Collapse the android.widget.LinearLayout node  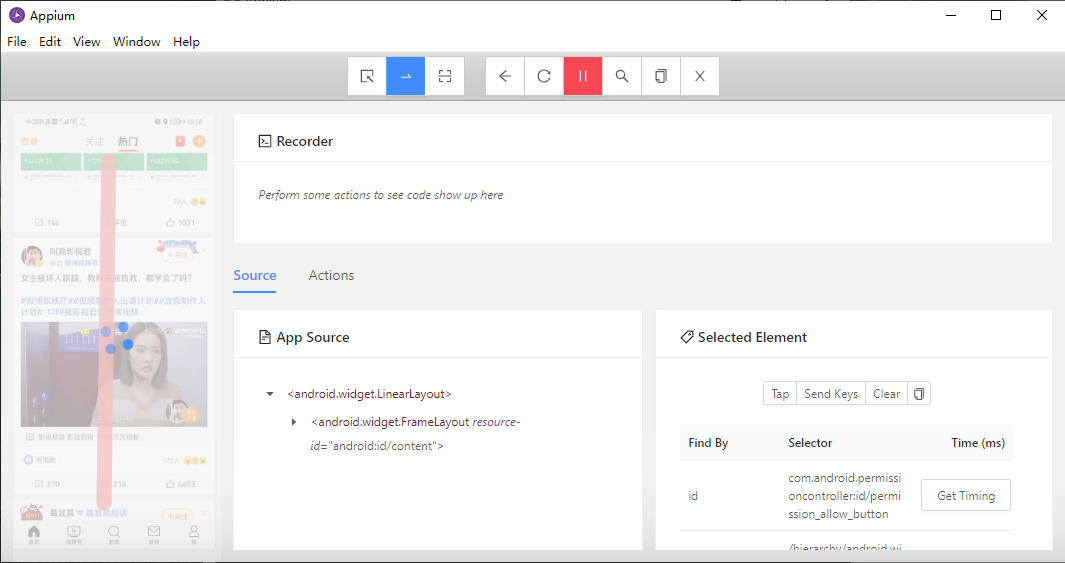point(270,394)
